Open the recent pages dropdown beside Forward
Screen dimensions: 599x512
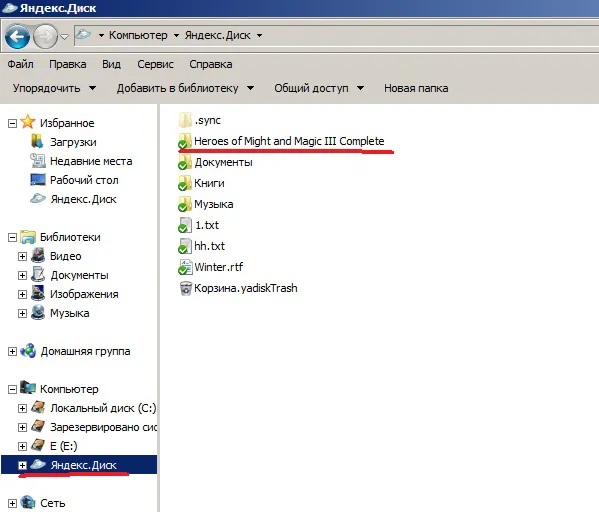(x=65, y=37)
